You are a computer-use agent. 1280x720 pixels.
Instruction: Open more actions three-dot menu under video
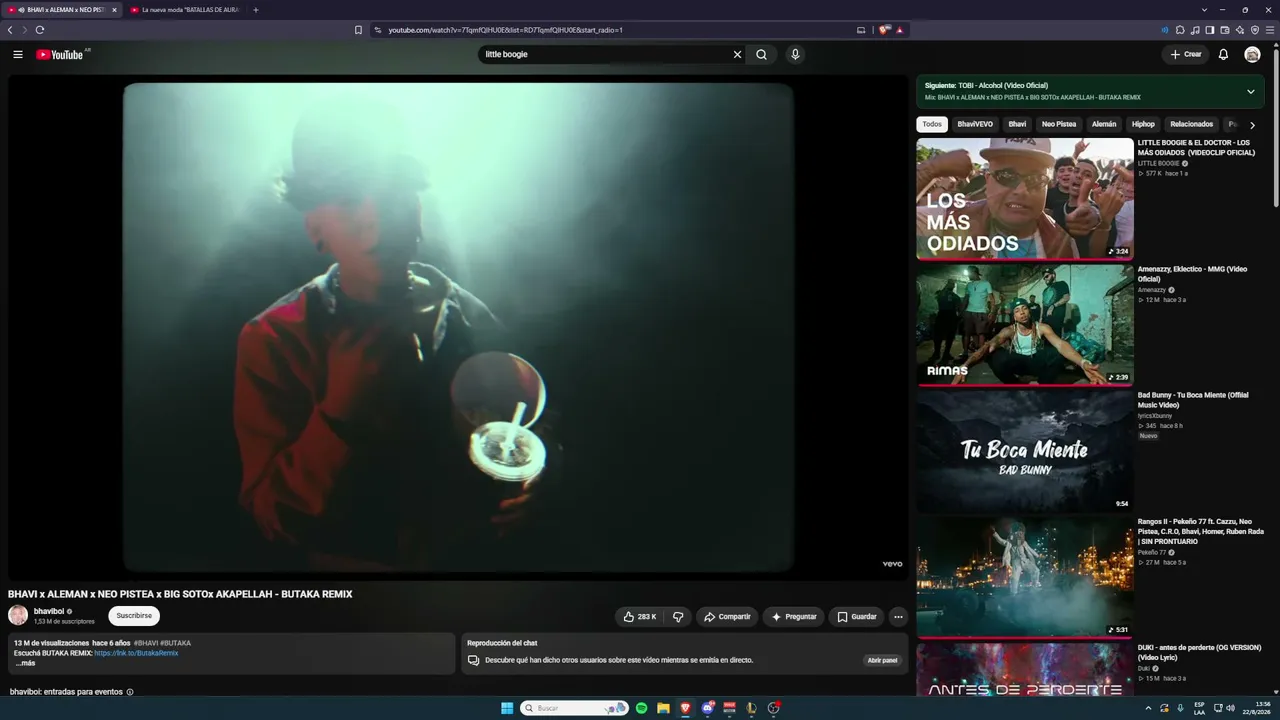click(898, 617)
